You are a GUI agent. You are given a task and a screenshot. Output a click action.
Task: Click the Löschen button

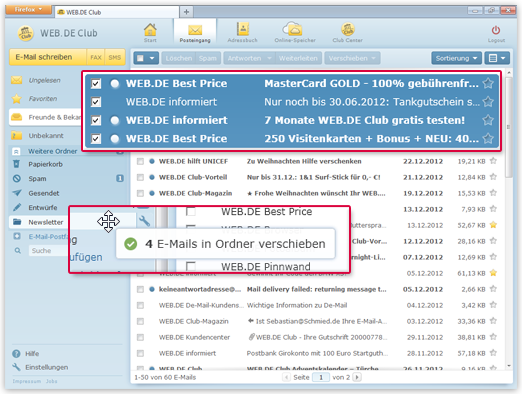(x=179, y=58)
